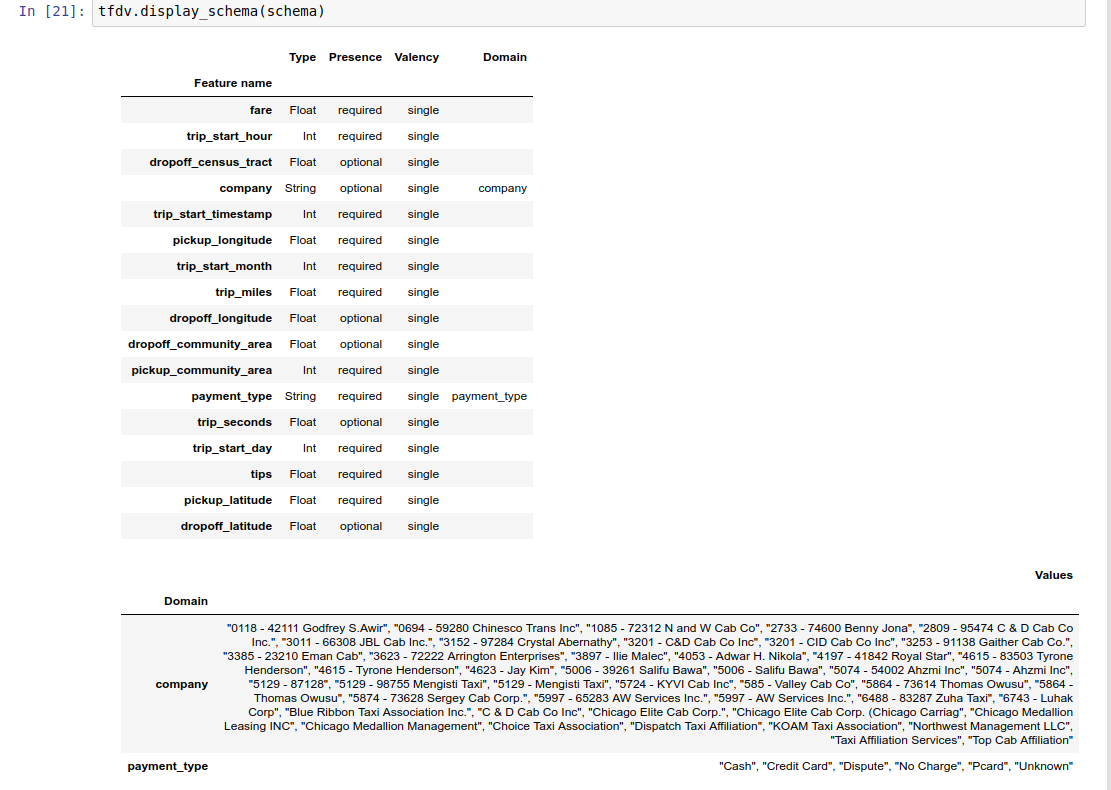Click the Domain column header
Image resolution: width=1111 pixels, height=790 pixels.
pos(505,57)
